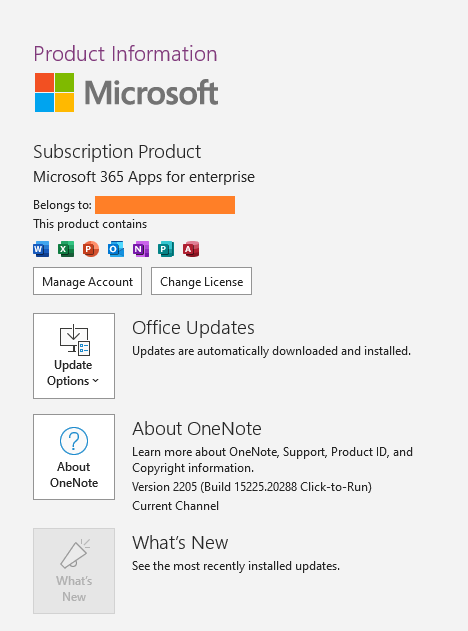The width and height of the screenshot is (468, 631).
Task: Click the Subscription Product heading
Action: click(x=117, y=152)
